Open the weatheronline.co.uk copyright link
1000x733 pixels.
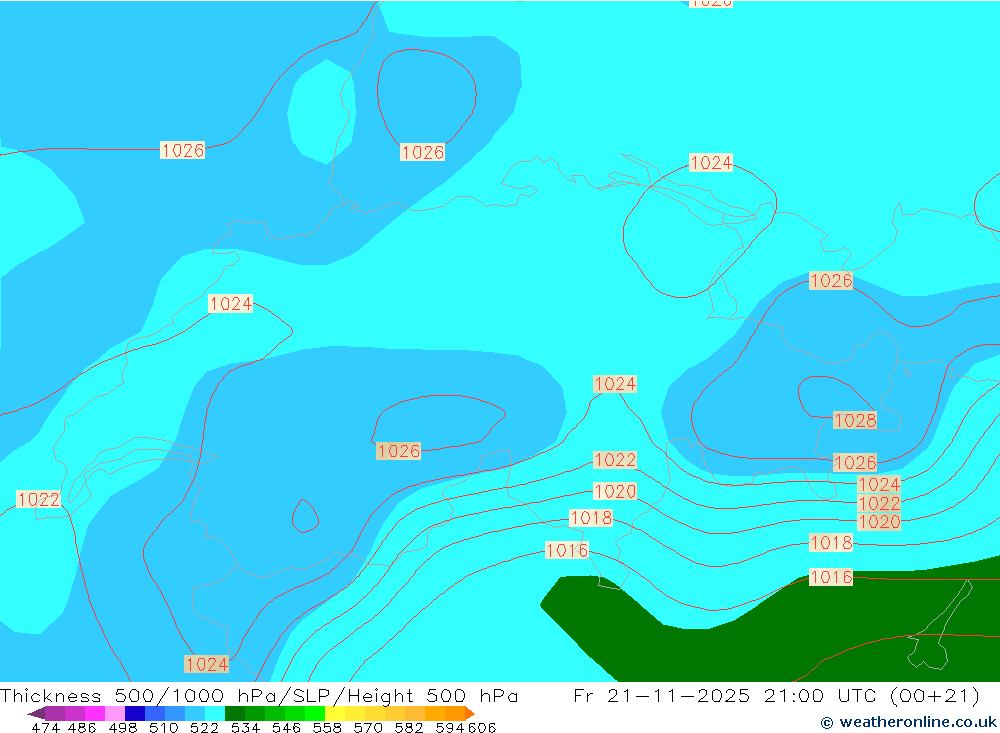tap(908, 722)
